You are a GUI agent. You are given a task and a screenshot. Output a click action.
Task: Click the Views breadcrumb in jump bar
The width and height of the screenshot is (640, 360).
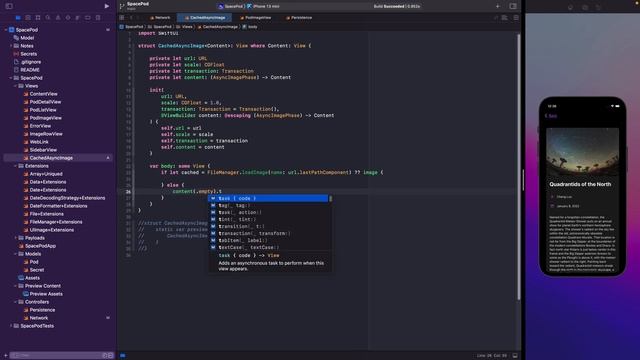coord(184,27)
